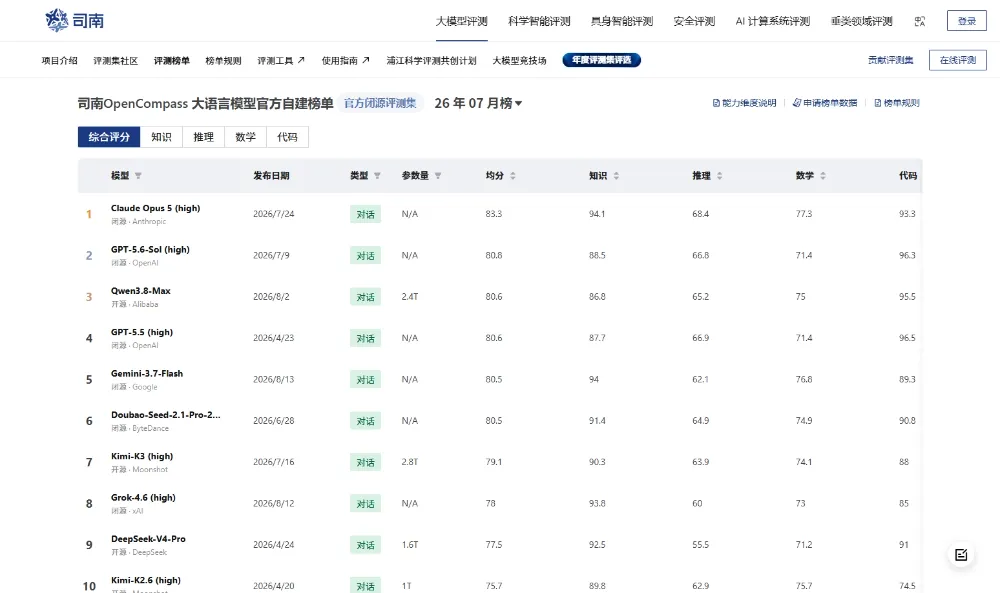This screenshot has width=1000, height=593.
Task: Open the DeepSeek-V4-Pro model entry
Action: point(149,539)
